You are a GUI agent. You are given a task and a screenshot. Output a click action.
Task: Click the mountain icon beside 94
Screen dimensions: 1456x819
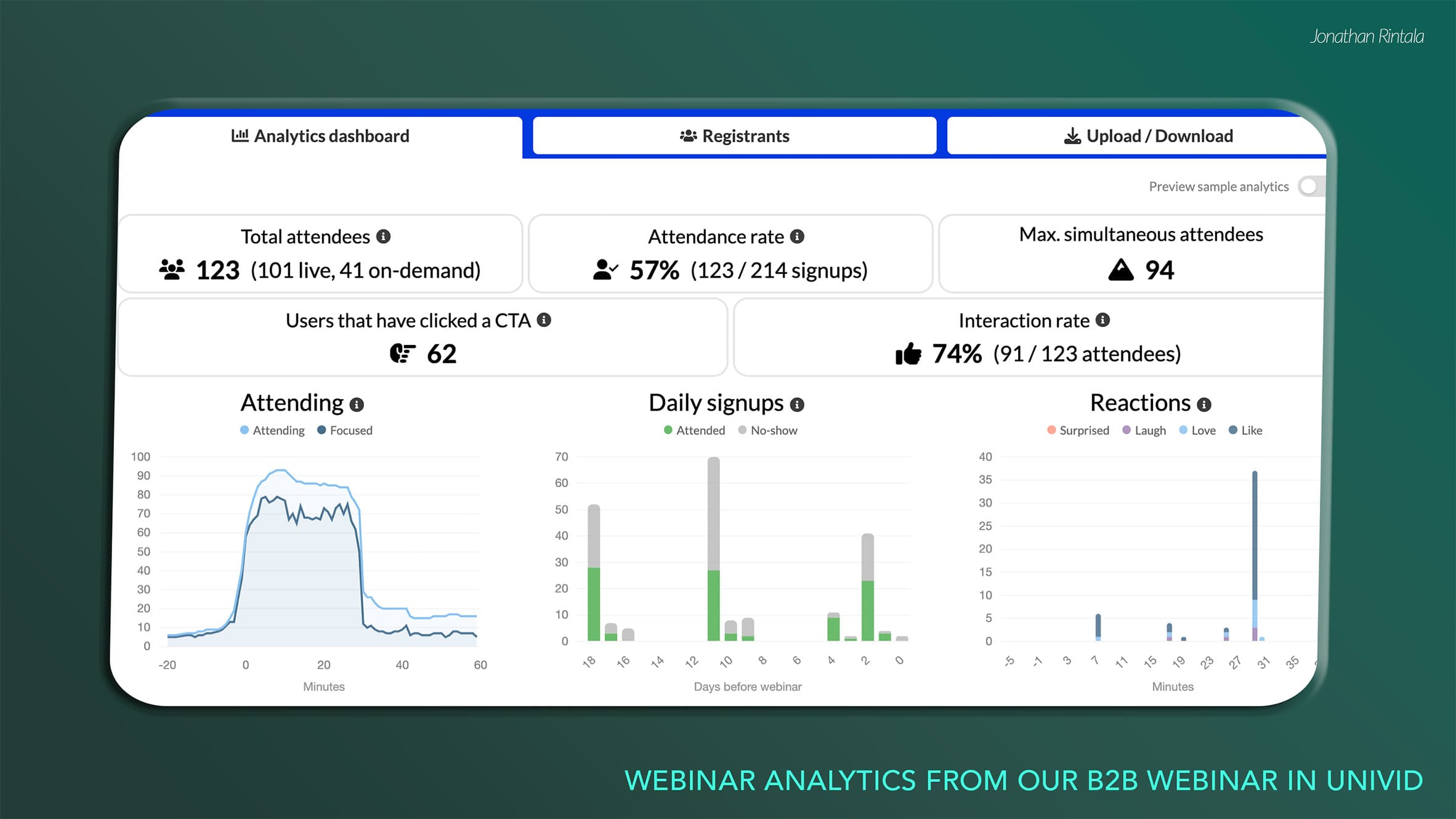pos(1121,270)
